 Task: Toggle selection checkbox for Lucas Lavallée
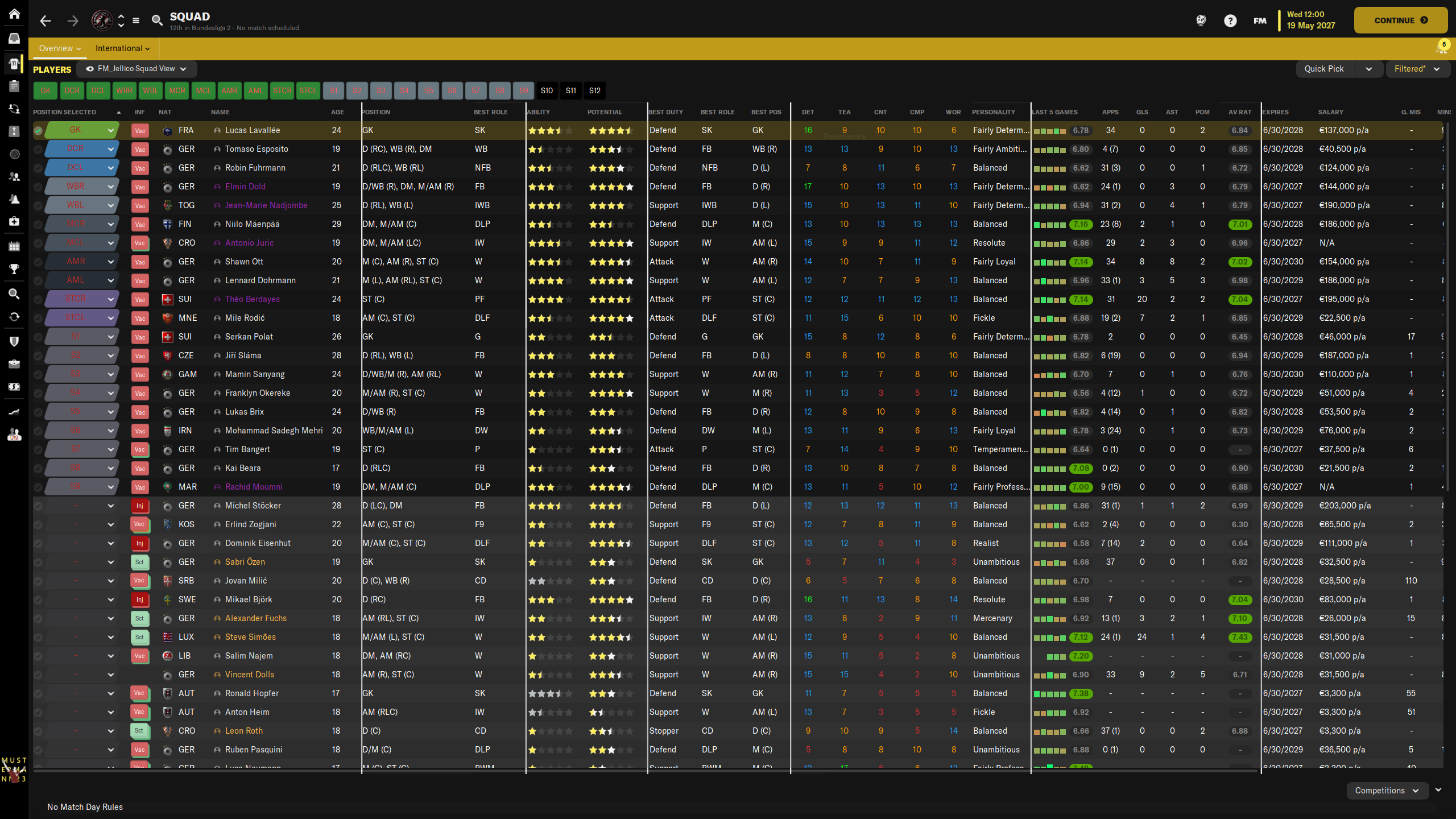click(x=38, y=131)
